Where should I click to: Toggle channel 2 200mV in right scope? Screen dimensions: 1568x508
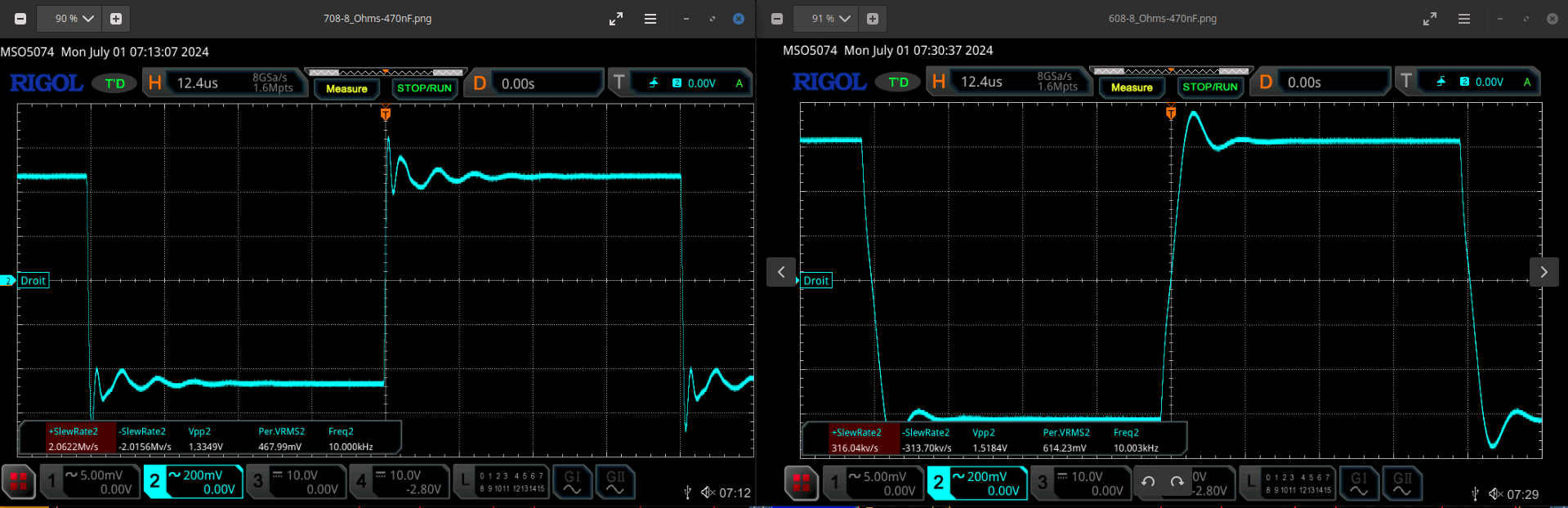click(977, 483)
